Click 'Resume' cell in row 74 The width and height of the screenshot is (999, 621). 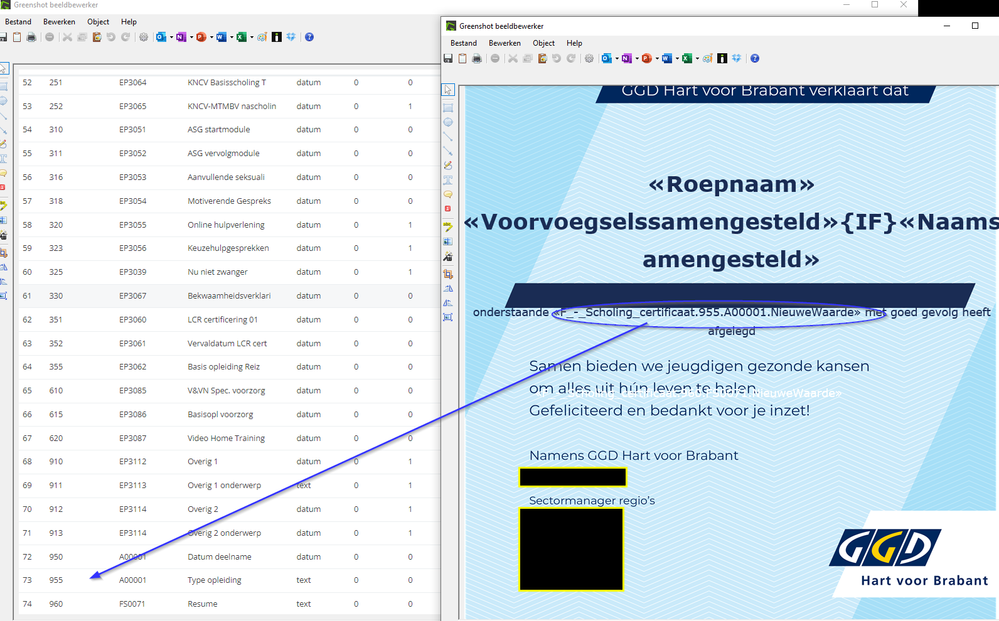[x=202, y=604]
